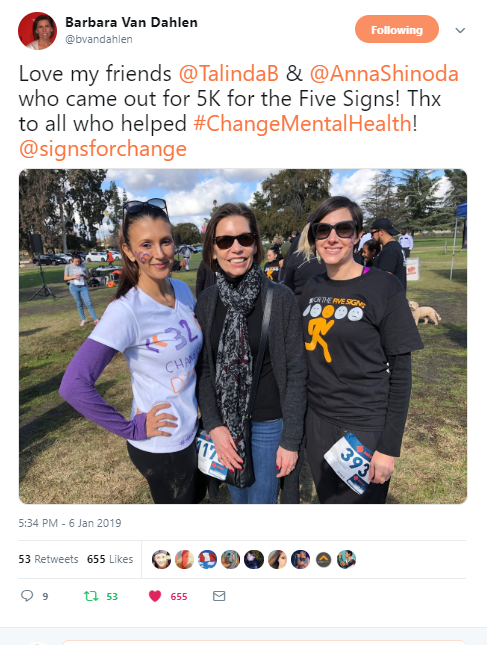This screenshot has height=645, width=487.
Task: Open the #ChangeMentalHealth hashtag
Action: point(302,124)
